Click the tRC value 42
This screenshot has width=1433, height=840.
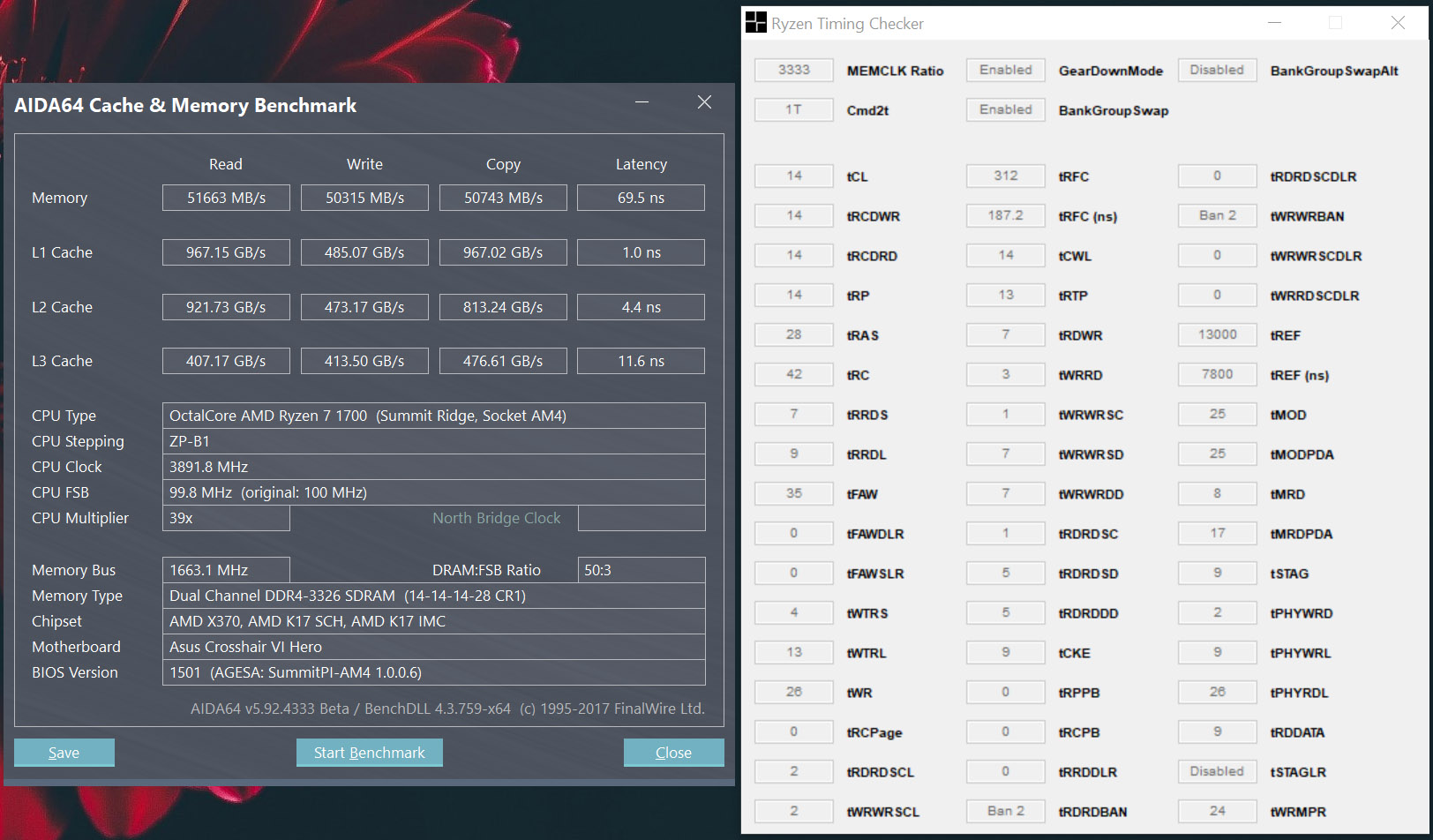[x=794, y=374]
